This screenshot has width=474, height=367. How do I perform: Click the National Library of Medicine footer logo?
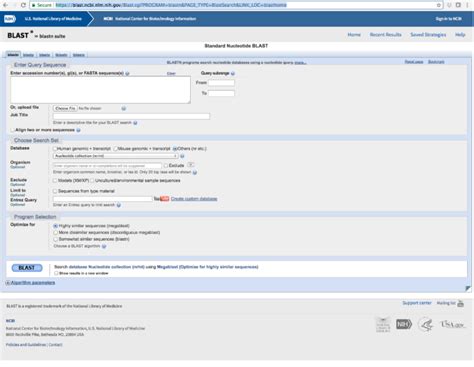coord(383,324)
